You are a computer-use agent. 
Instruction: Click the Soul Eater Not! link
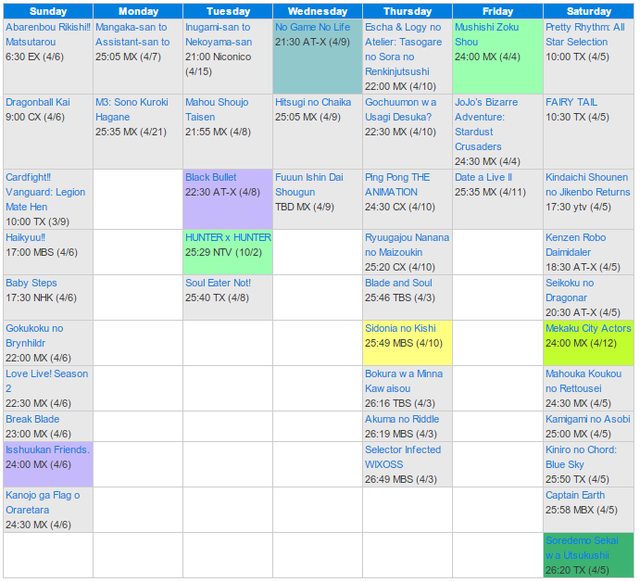click(218, 283)
